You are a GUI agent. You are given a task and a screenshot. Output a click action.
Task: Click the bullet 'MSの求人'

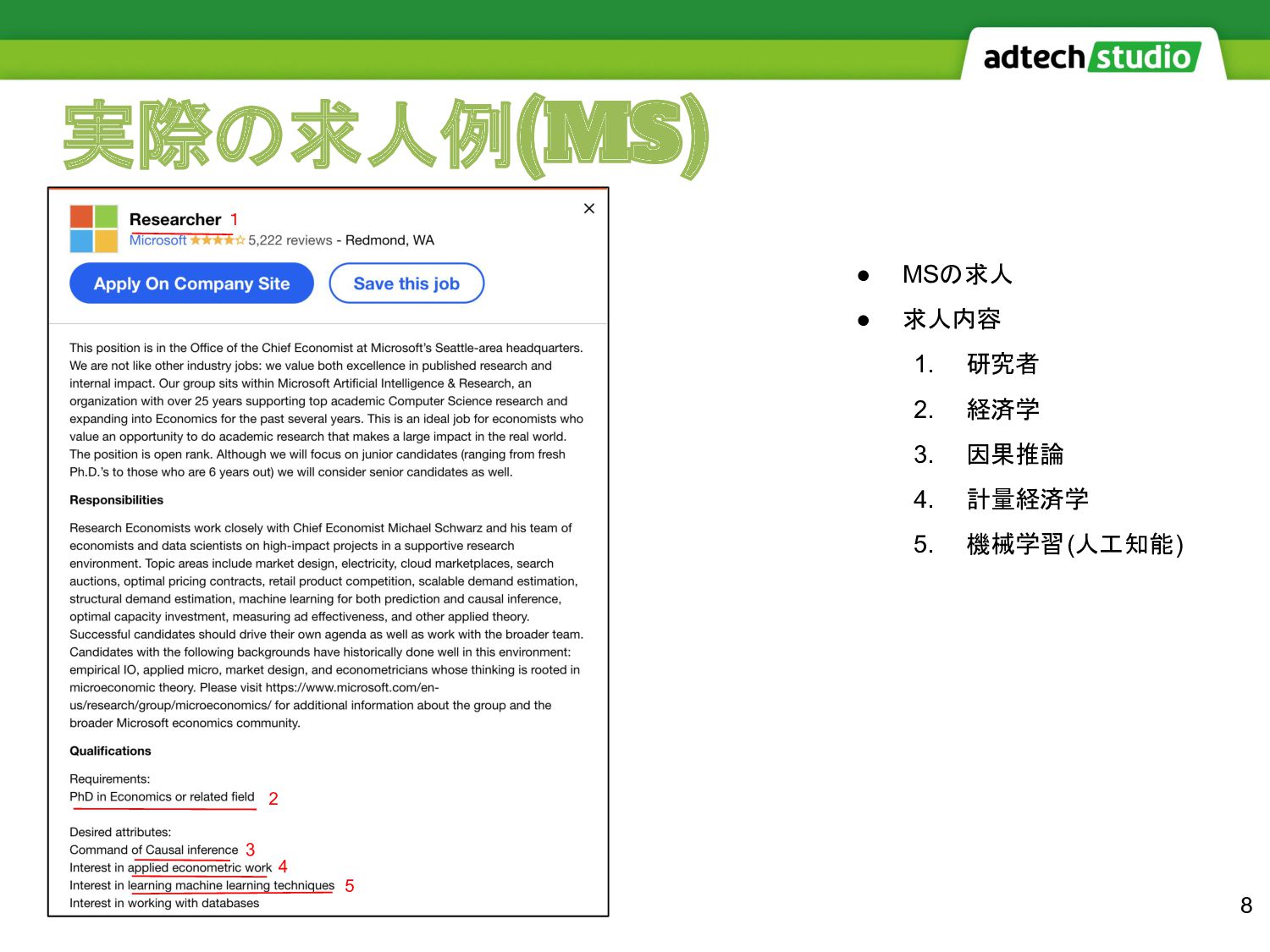tap(958, 274)
